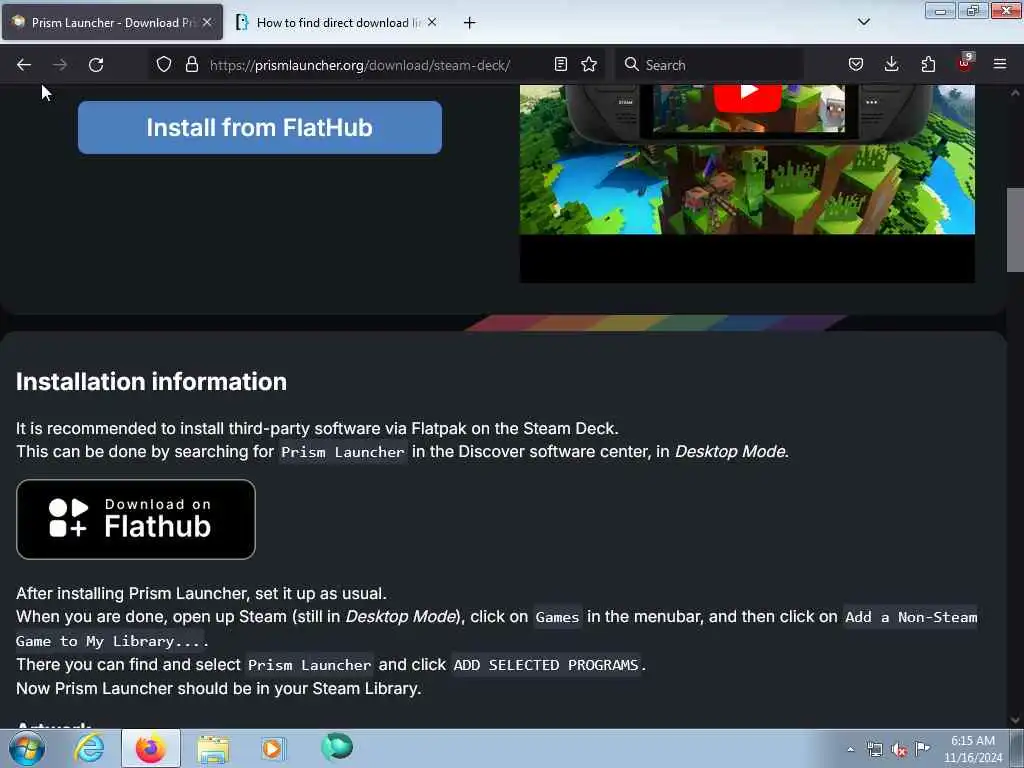Go back to the previous page
The image size is (1024, 768).
click(x=24, y=65)
